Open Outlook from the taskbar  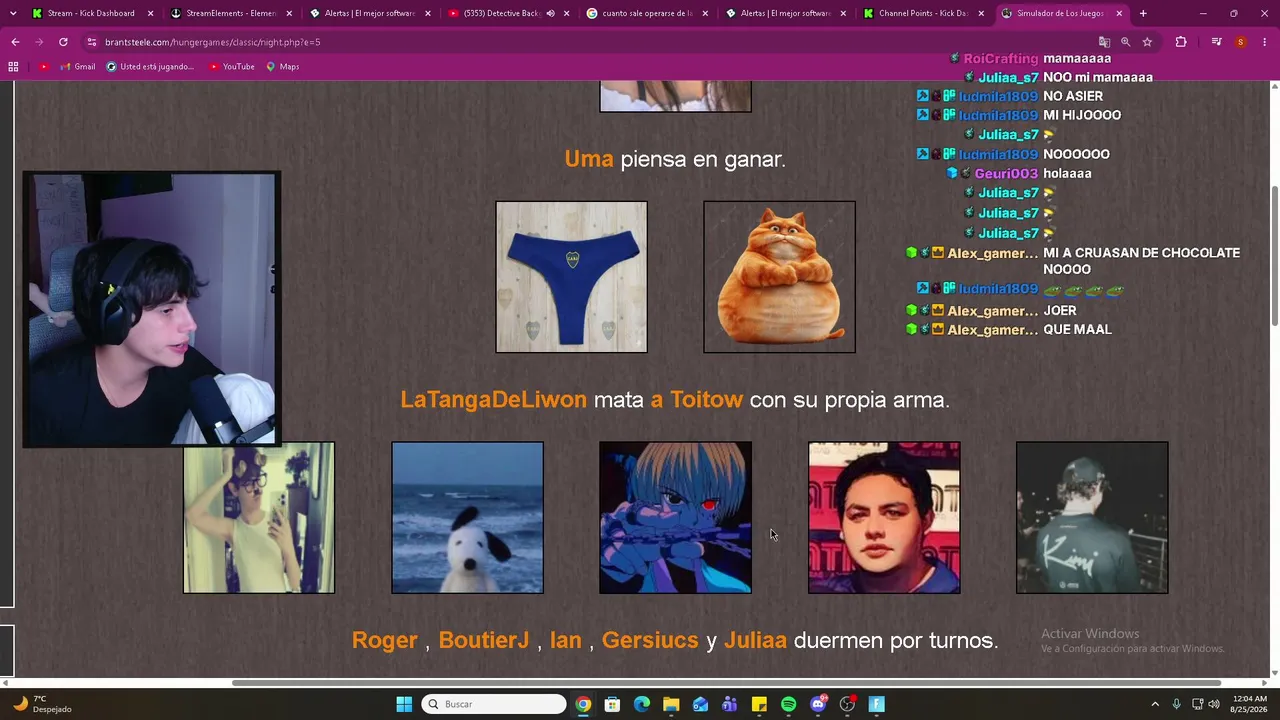pos(700,704)
